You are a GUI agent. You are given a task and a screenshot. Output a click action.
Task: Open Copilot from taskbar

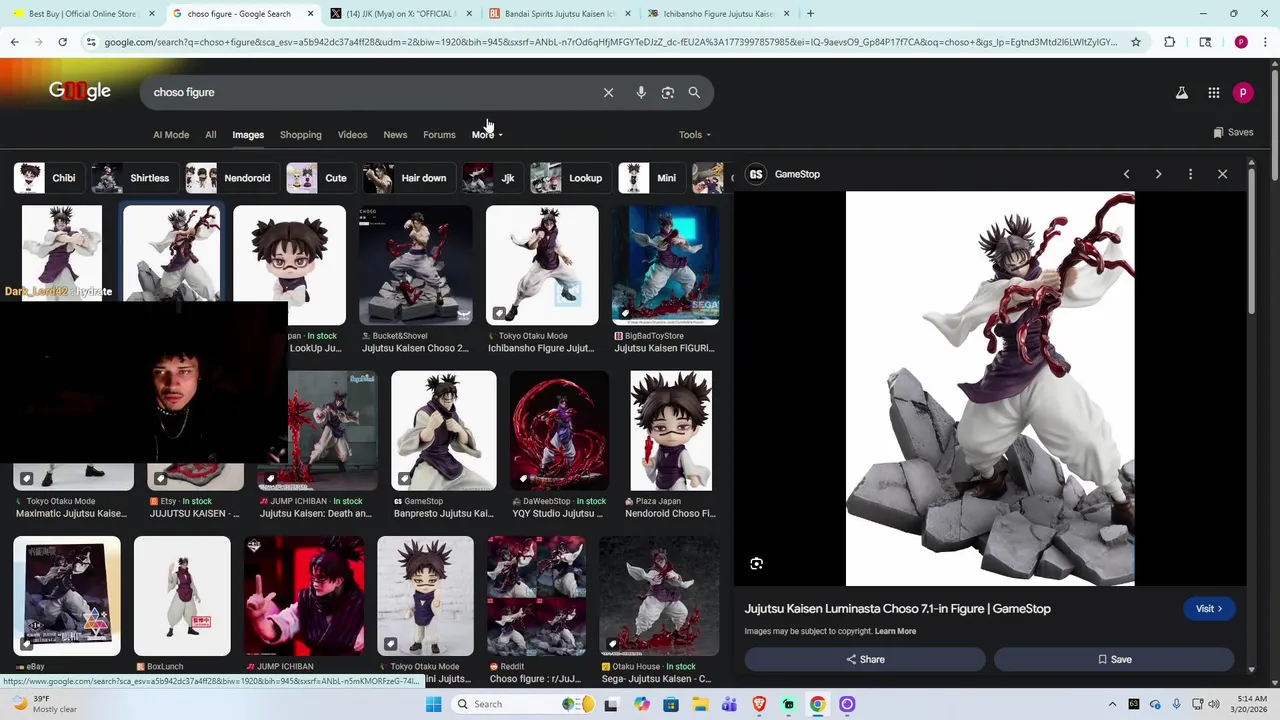coord(641,704)
